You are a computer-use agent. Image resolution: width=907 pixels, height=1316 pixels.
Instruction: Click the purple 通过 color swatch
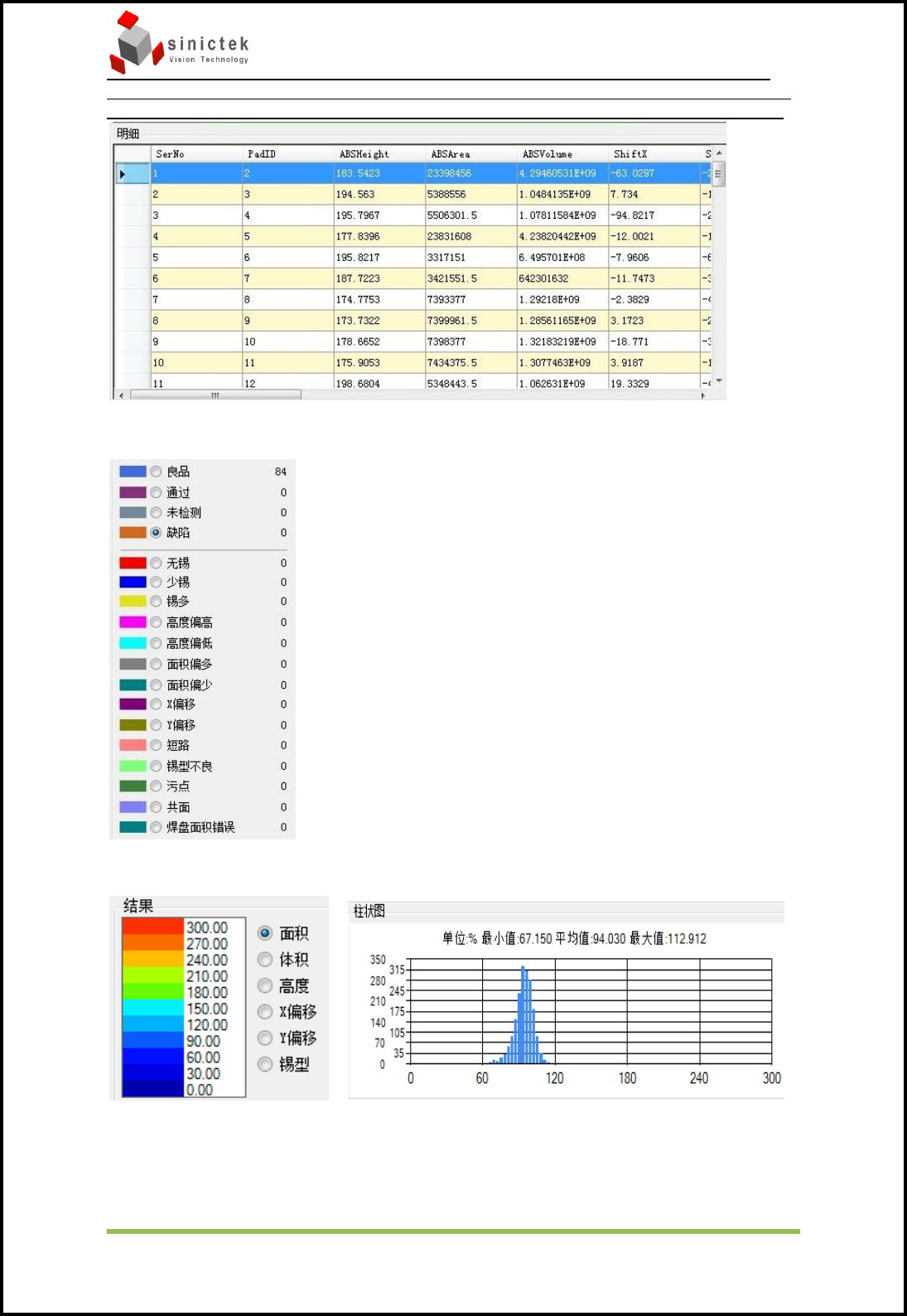pyautogui.click(x=133, y=492)
